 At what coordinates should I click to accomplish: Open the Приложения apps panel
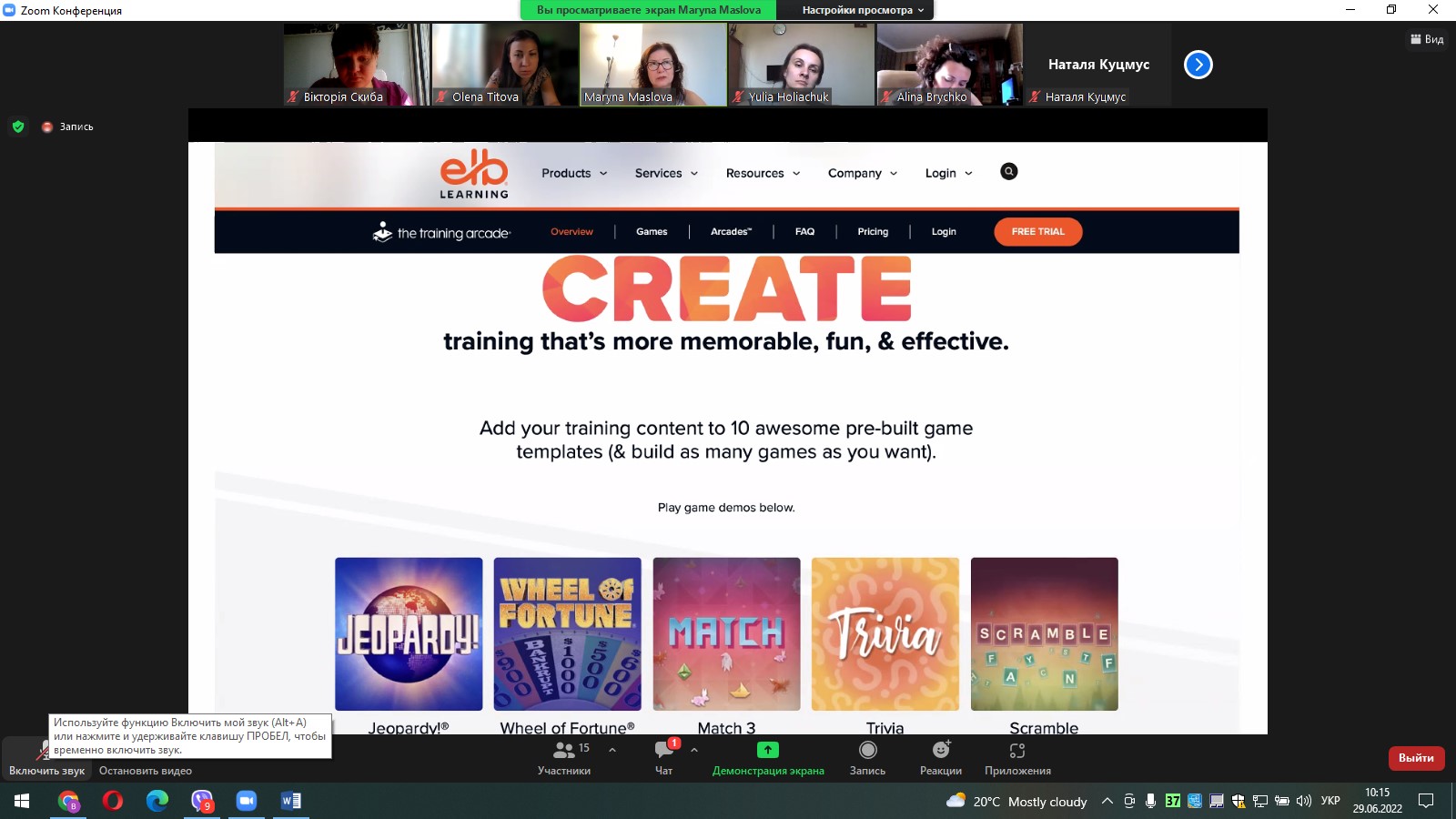[x=1017, y=758]
